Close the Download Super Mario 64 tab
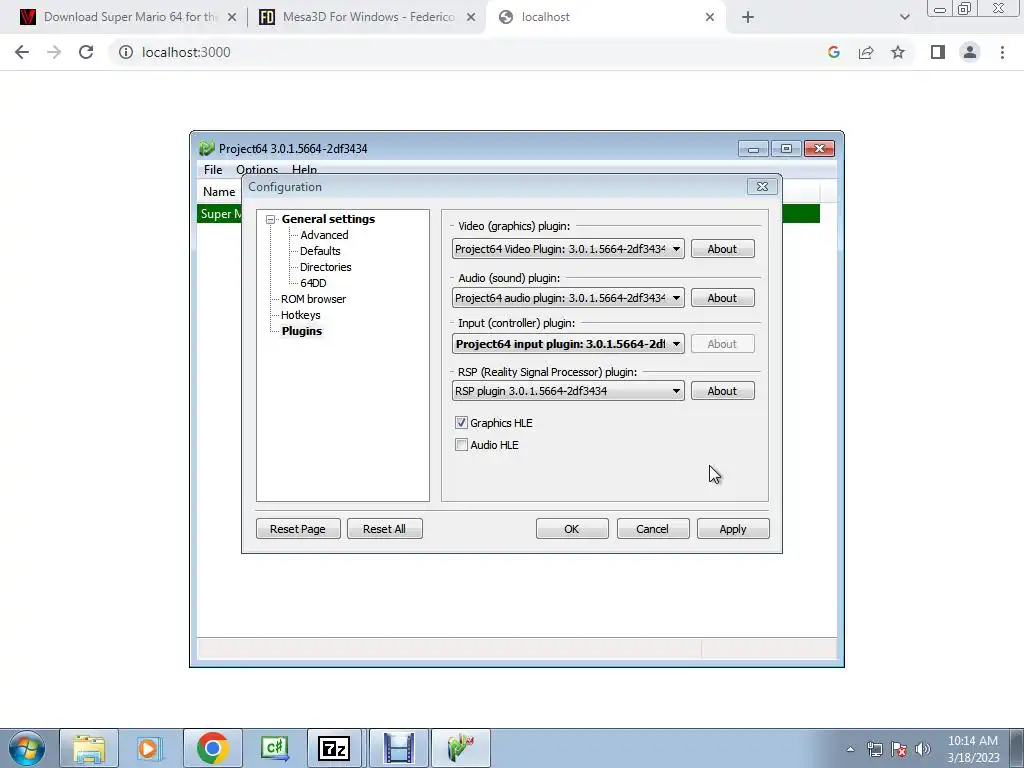The width and height of the screenshot is (1024, 768). tap(232, 17)
